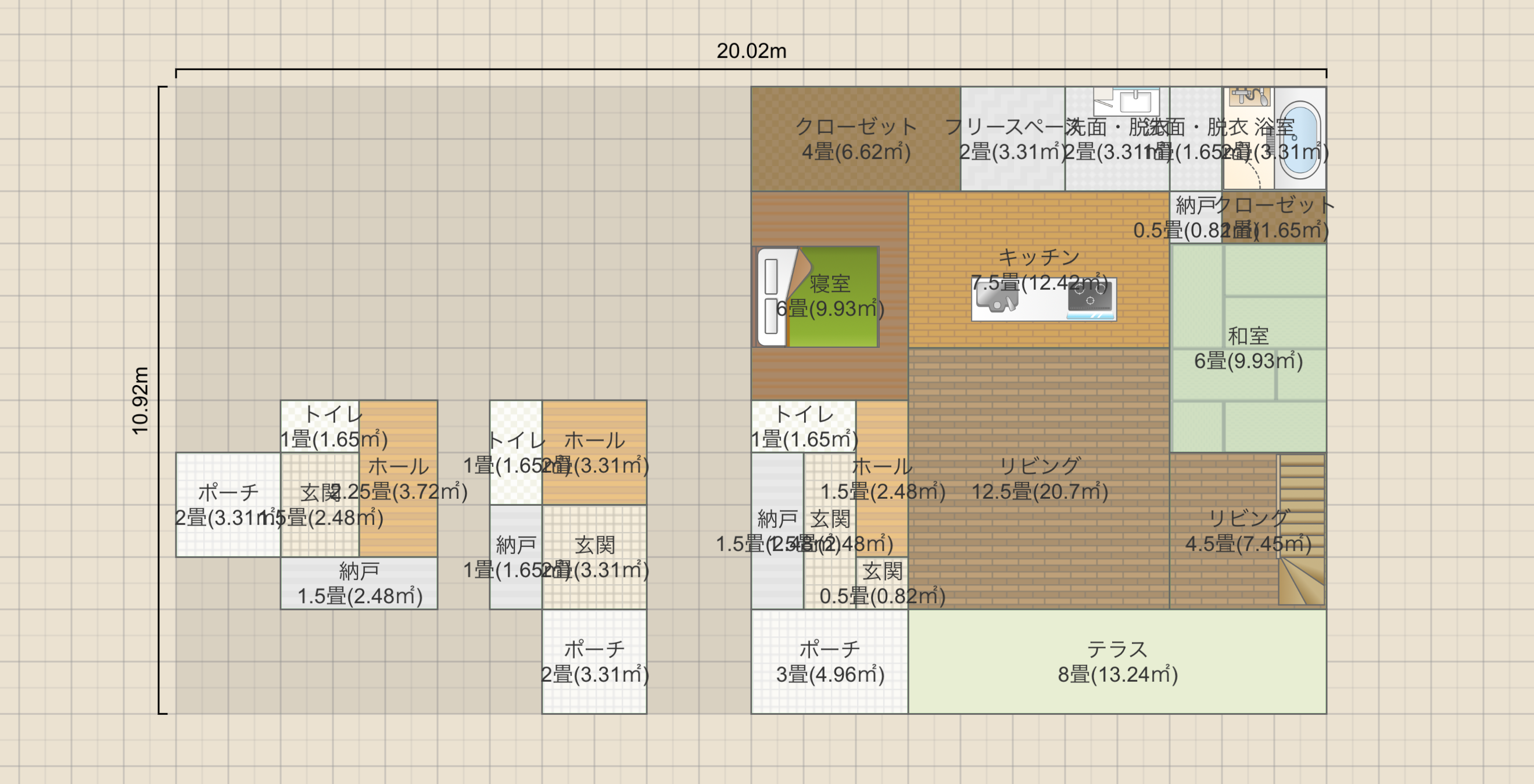Select the リビング 4.5畳(7.45㎡) label
Image resolution: width=1534 pixels, height=784 pixels.
coord(1248,531)
